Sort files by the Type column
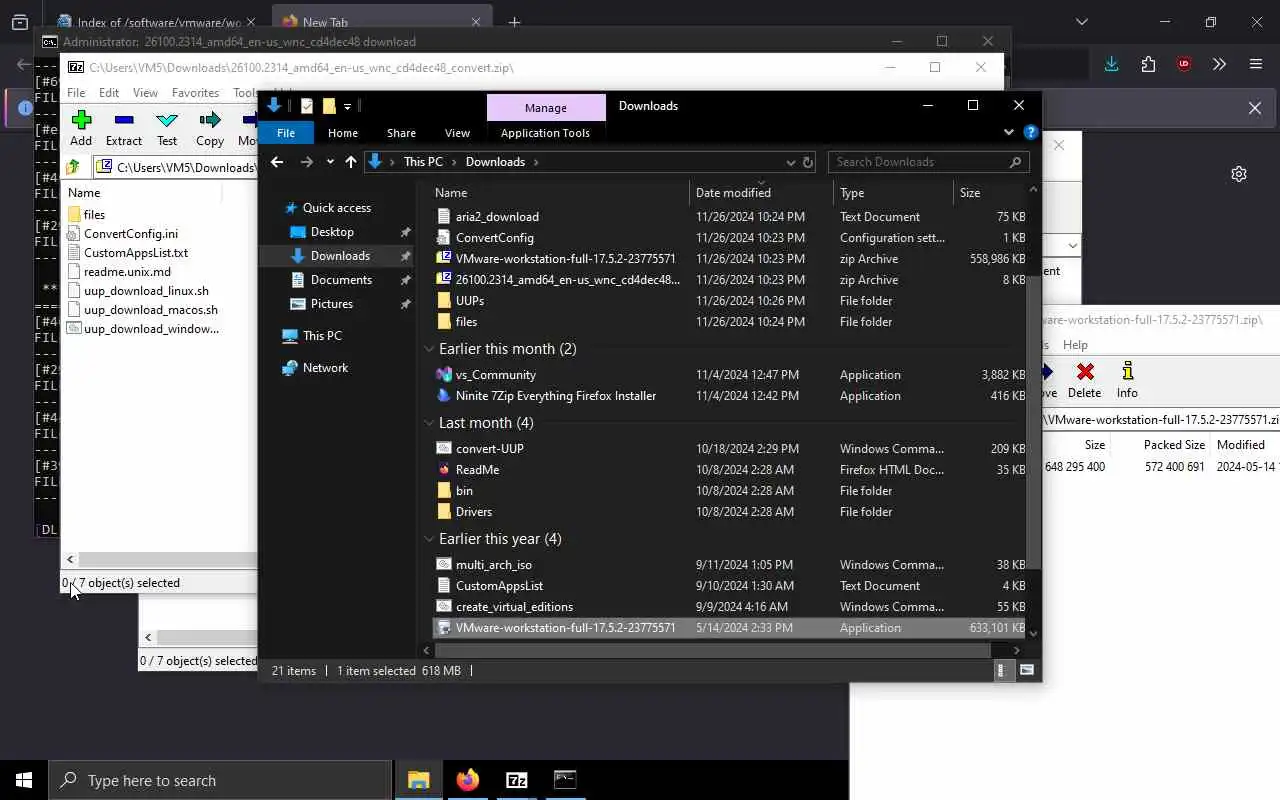 pyautogui.click(x=893, y=193)
